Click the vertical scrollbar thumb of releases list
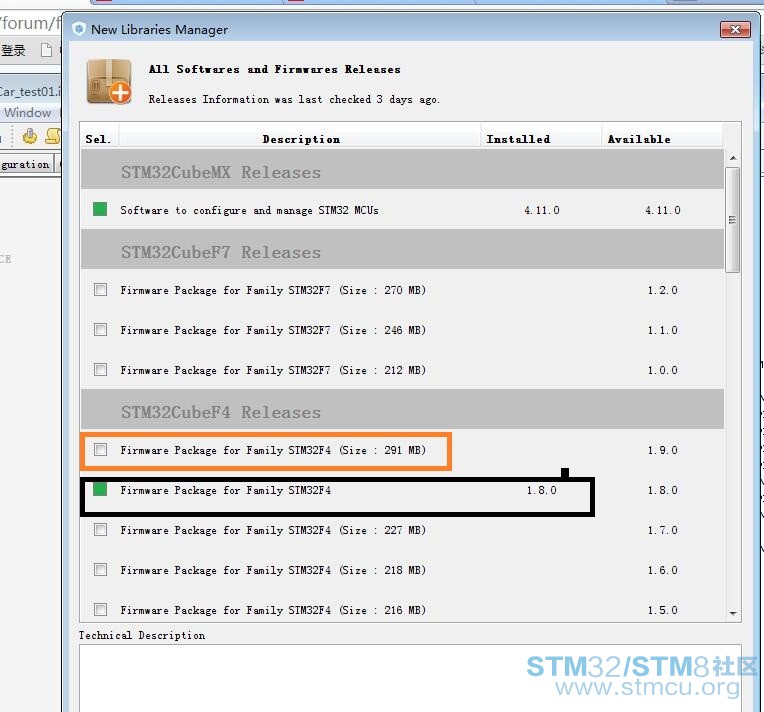The height and width of the screenshot is (712, 764). point(732,220)
